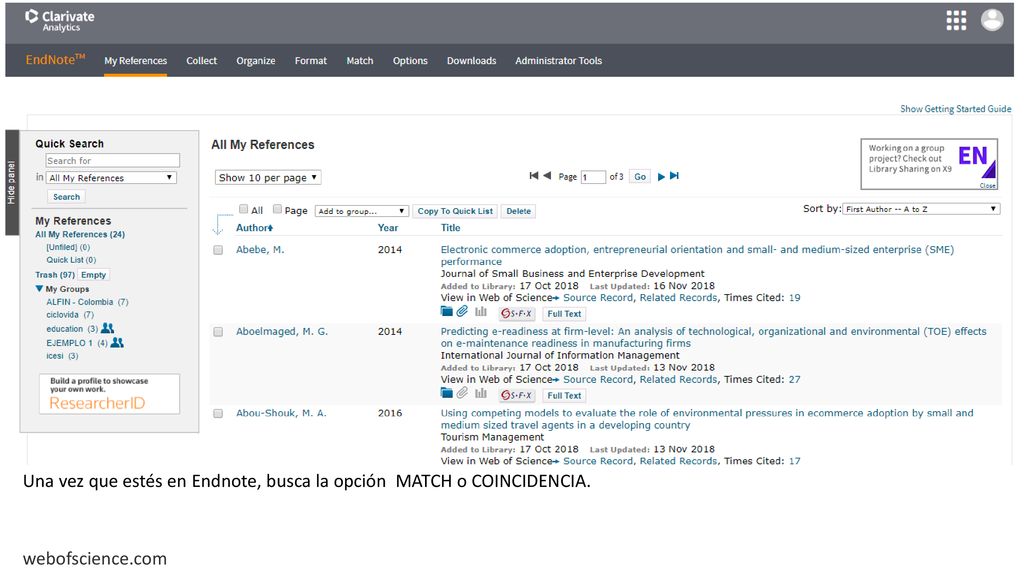Click SFX button for Aboelmaged reference
1024x576 pixels.
pyautogui.click(x=517, y=395)
